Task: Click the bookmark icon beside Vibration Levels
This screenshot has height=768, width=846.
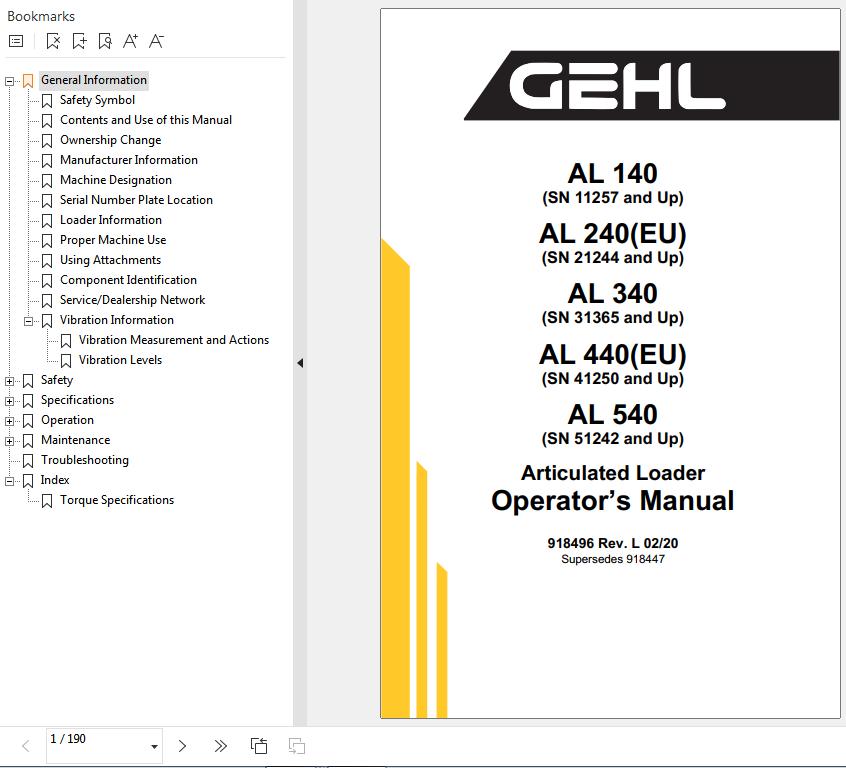Action: [x=66, y=361]
